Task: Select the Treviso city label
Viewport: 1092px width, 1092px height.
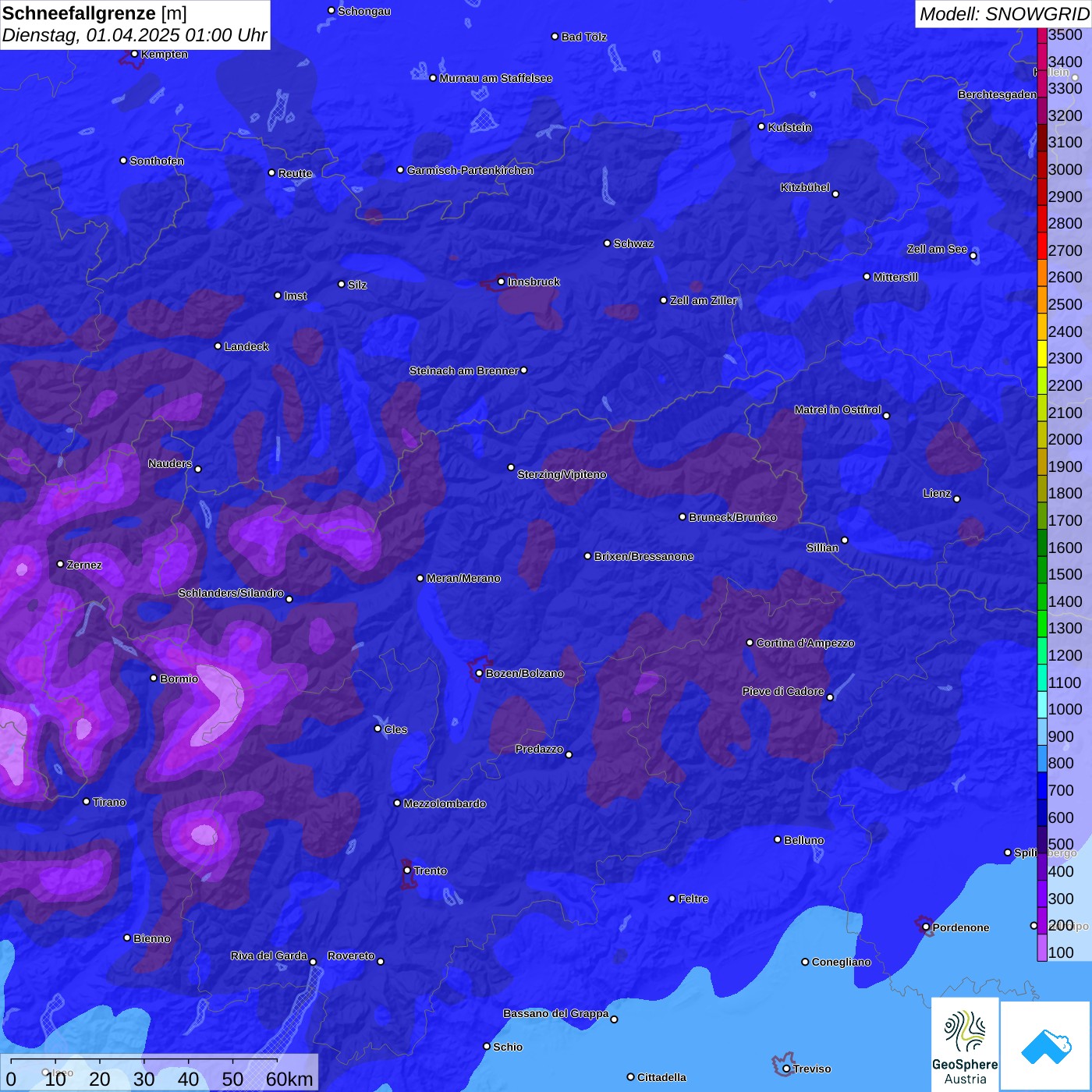Action: [811, 1069]
